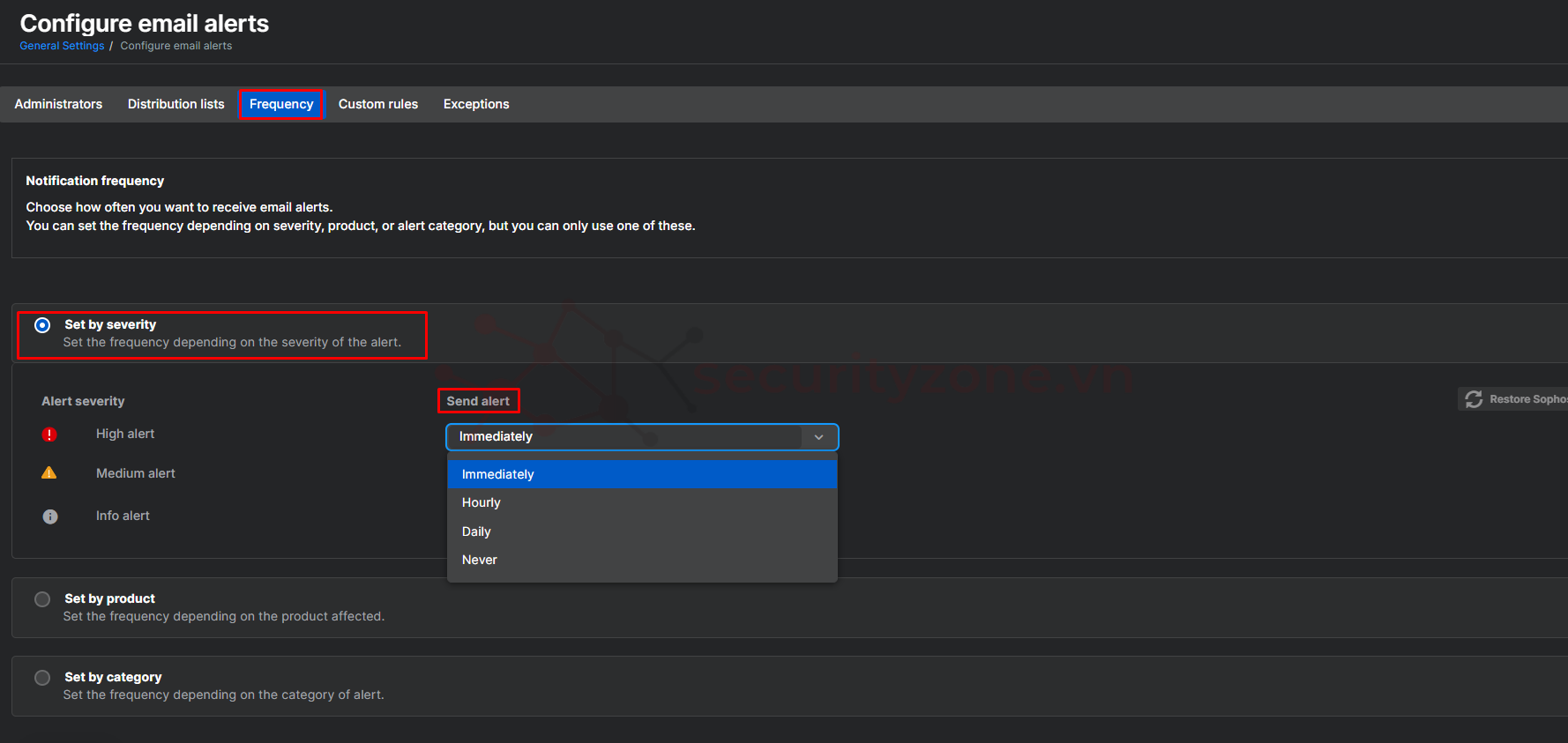Viewport: 1568px width, 743px height.
Task: Choose Never from the dropdown list
Action: 642,560
